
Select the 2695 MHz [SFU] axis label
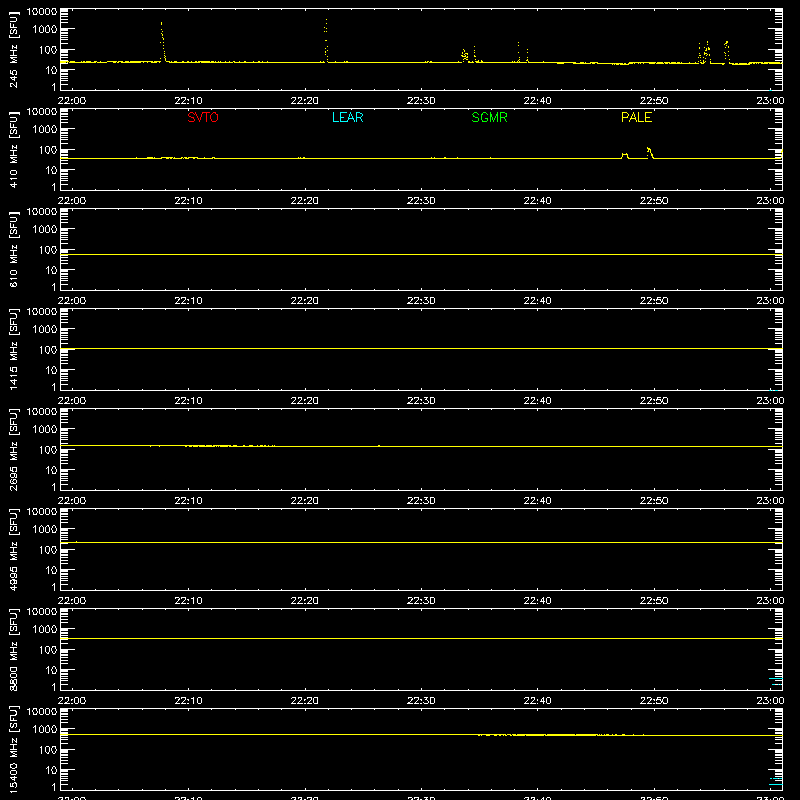13,449
